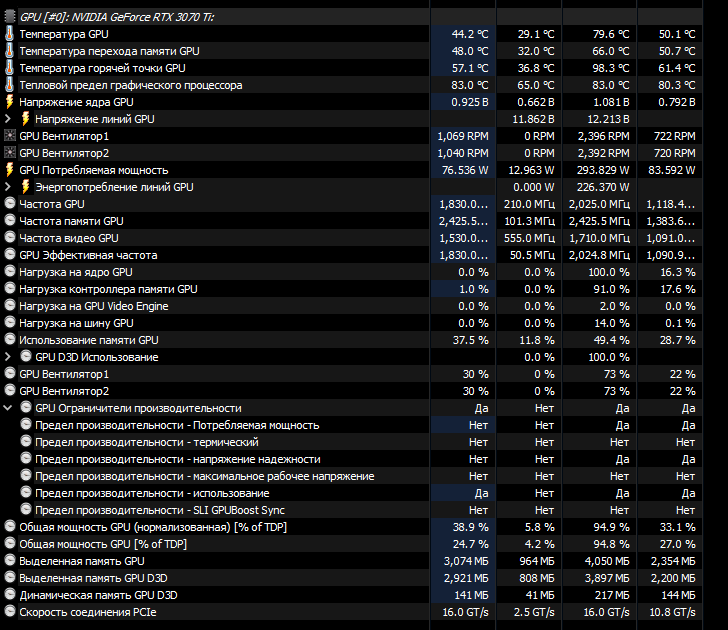Viewport: 728px width, 630px height.
Task: Click lightning icon of Напряжение линий GPU
Action: pyautogui.click(x=26, y=119)
